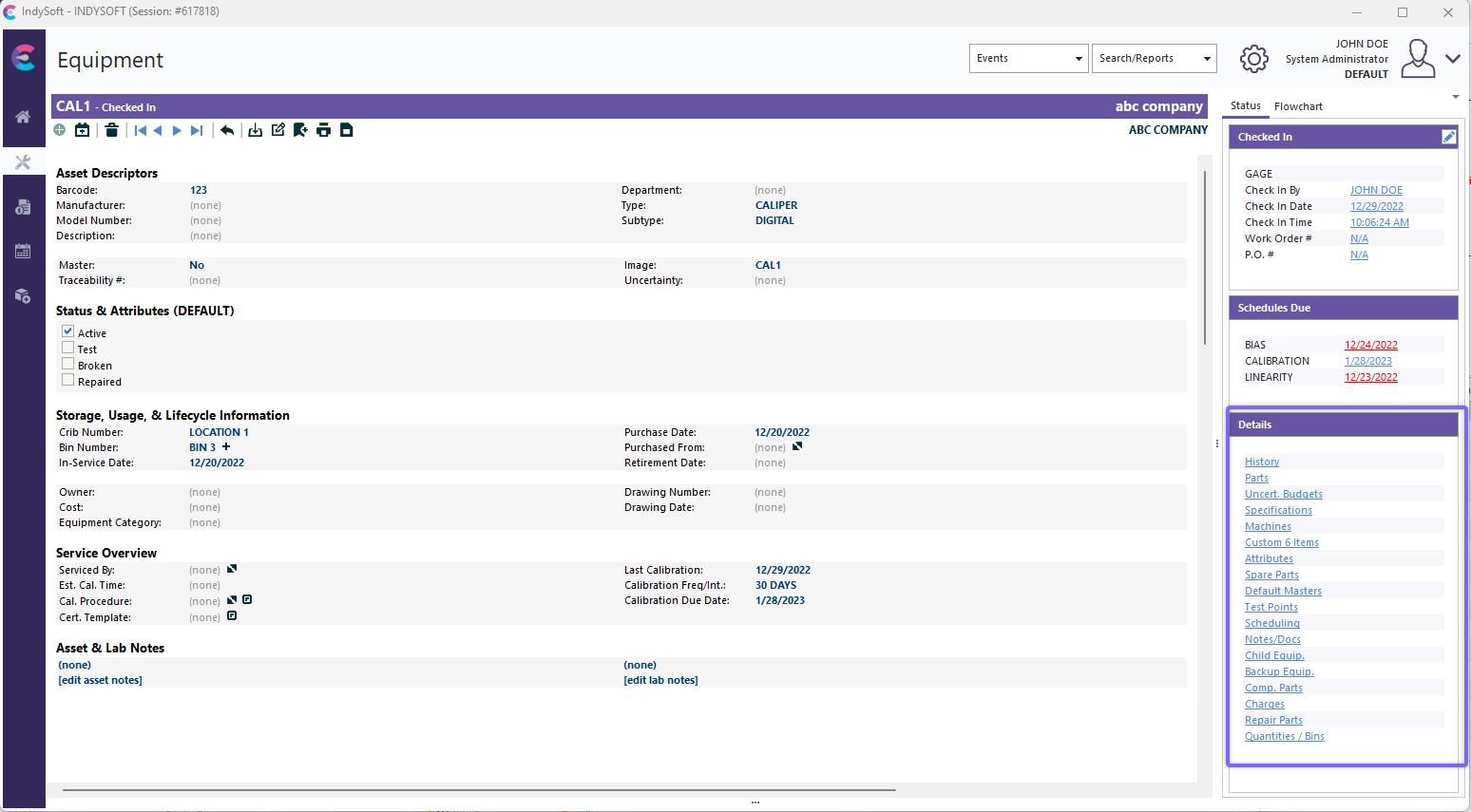This screenshot has height=812, width=1471.
Task: Click the print icon in toolbar
Action: [x=324, y=130]
